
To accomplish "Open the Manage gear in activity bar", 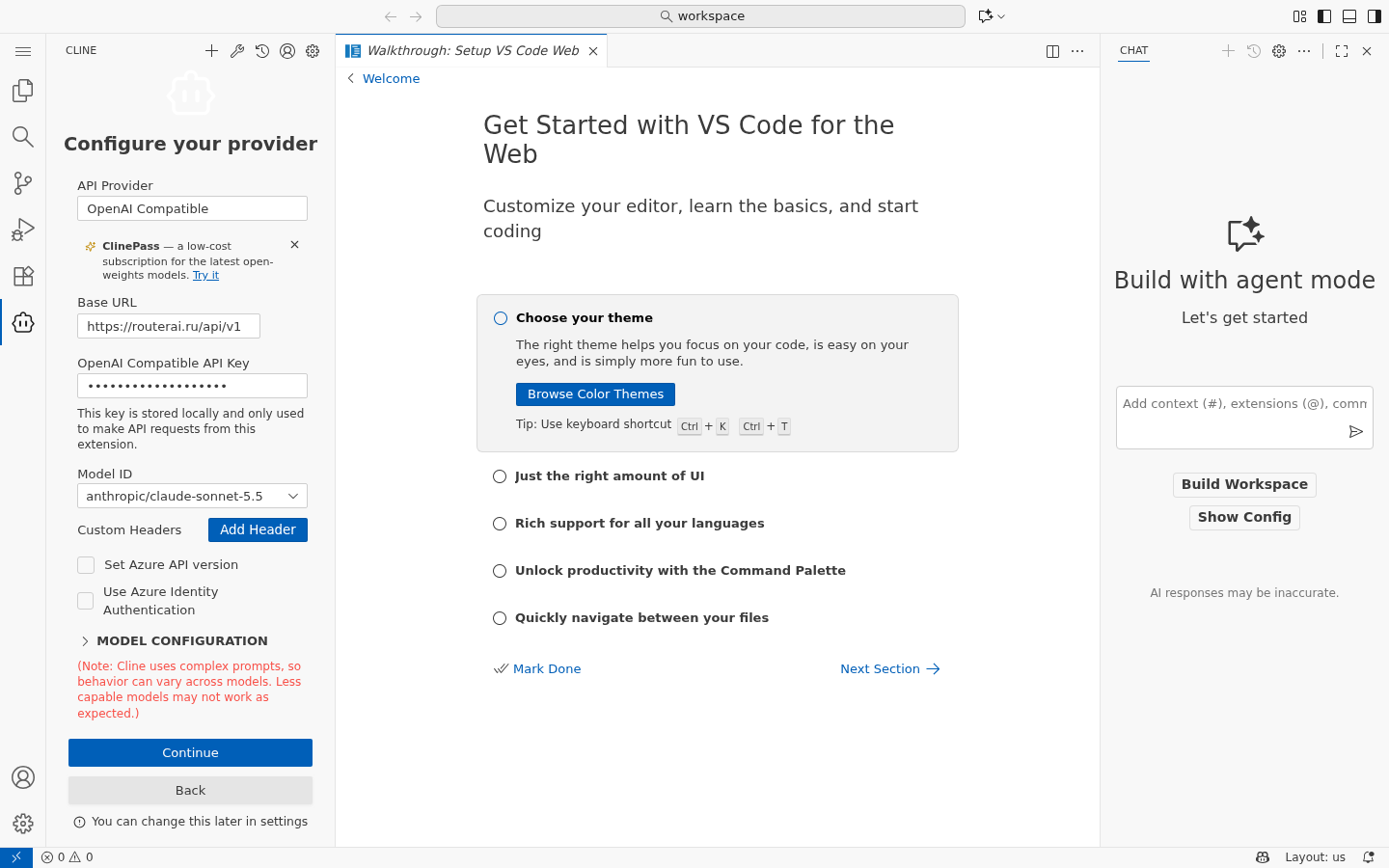I will [23, 824].
